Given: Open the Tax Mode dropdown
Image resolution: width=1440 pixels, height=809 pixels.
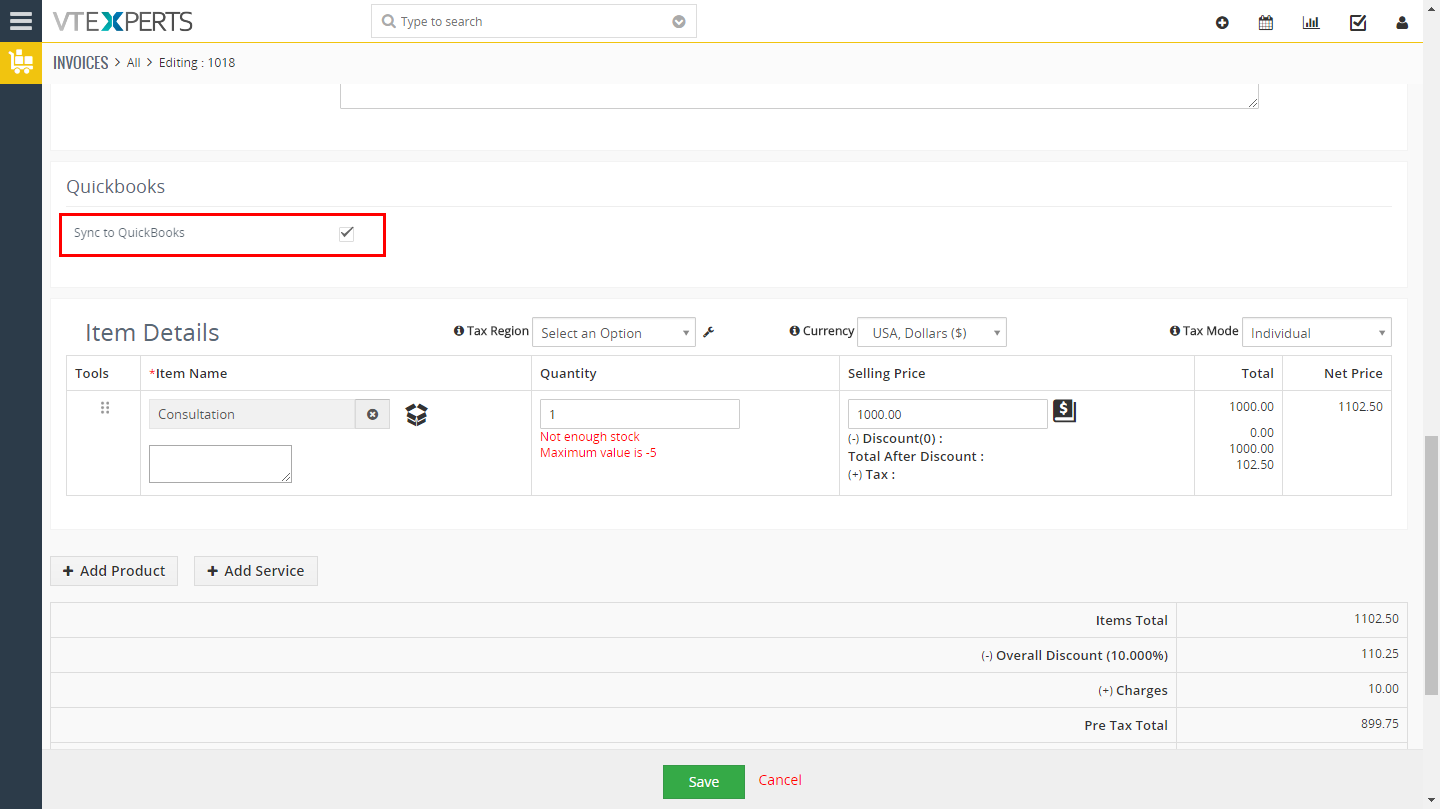Looking at the screenshot, I should [x=1316, y=333].
